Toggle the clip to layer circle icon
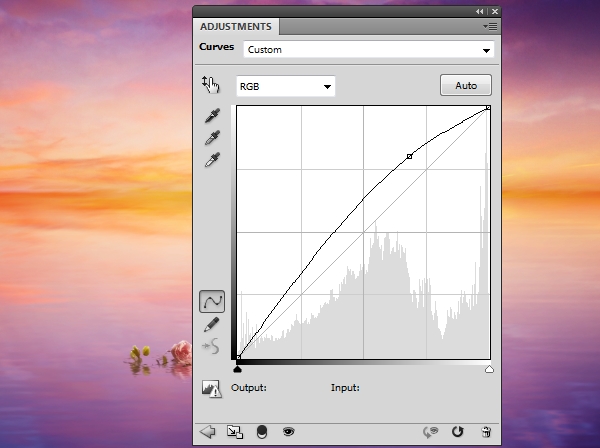The width and height of the screenshot is (600, 448). click(262, 432)
